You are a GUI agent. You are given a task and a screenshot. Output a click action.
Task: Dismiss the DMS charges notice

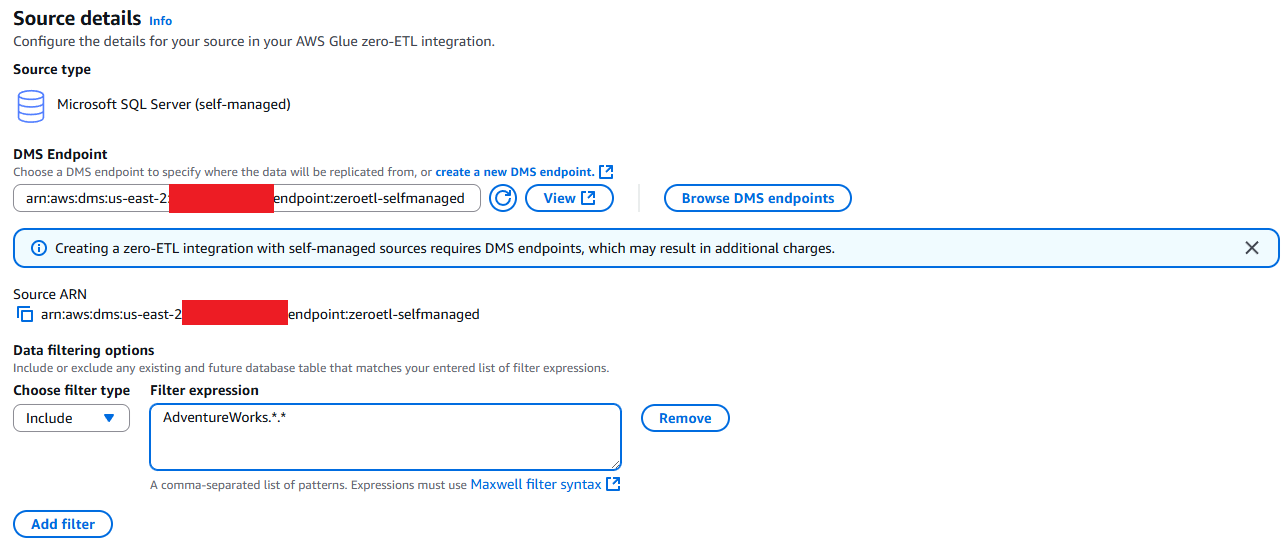tap(1251, 248)
